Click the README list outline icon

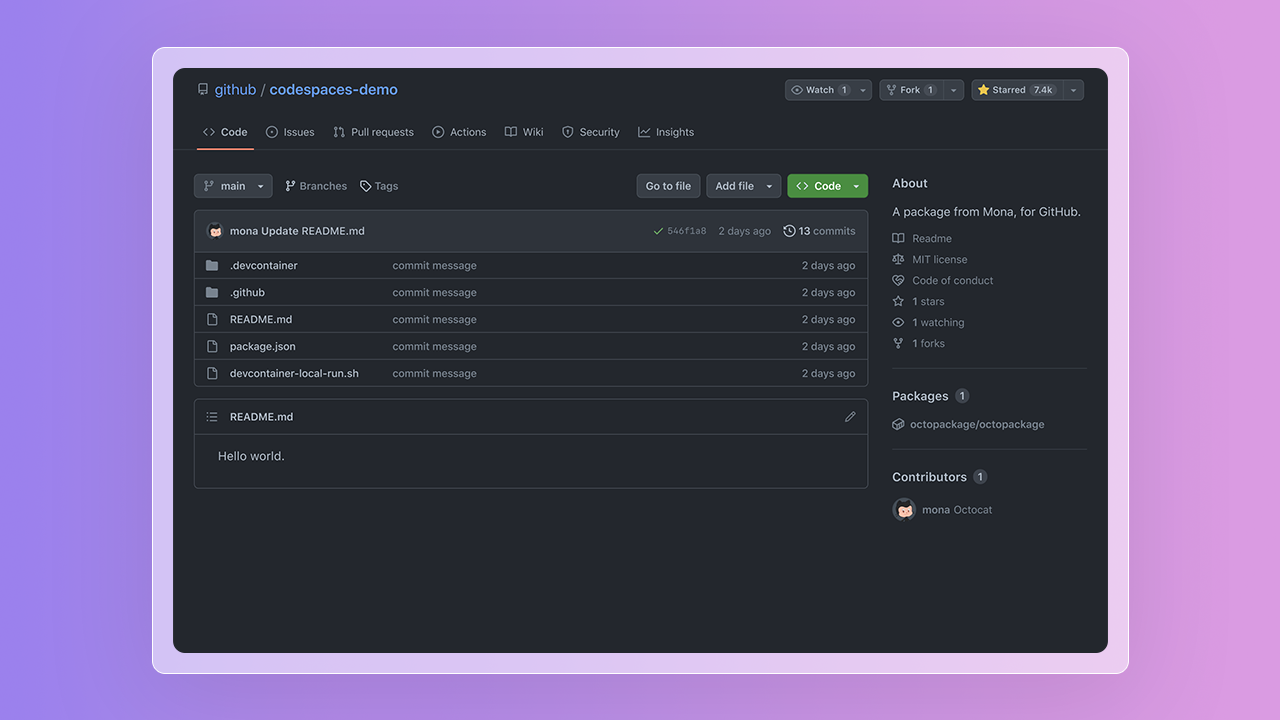tap(212, 417)
